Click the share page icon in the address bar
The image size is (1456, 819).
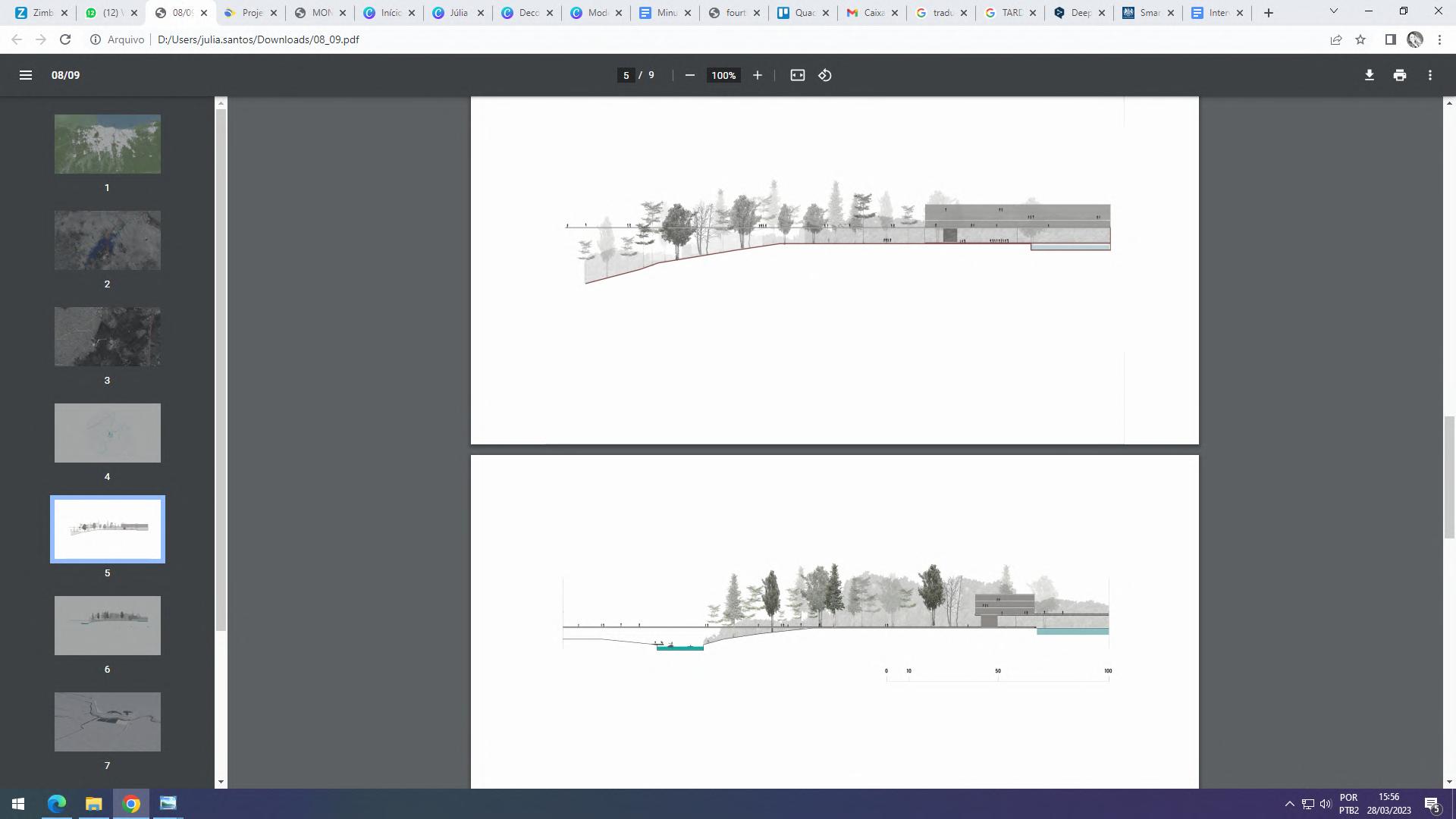1335,39
